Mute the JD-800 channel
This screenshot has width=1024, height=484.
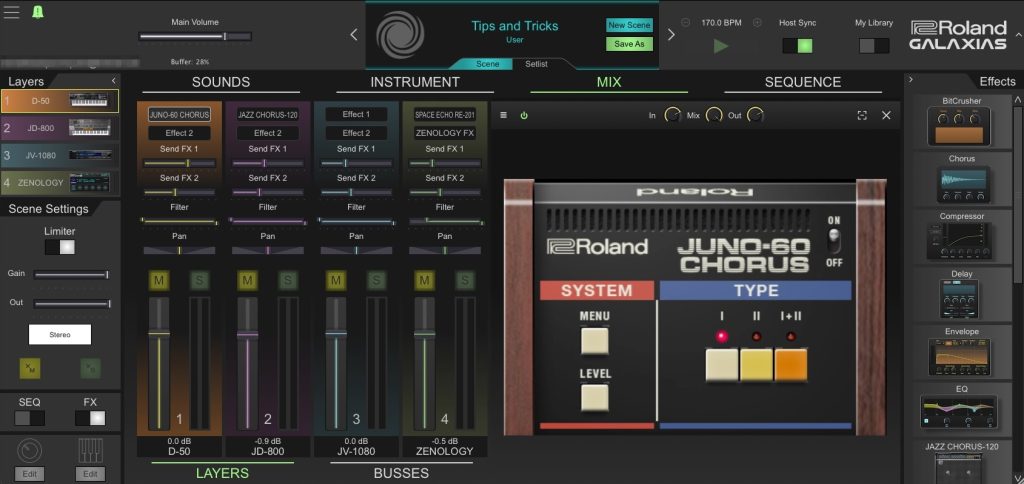coord(247,281)
